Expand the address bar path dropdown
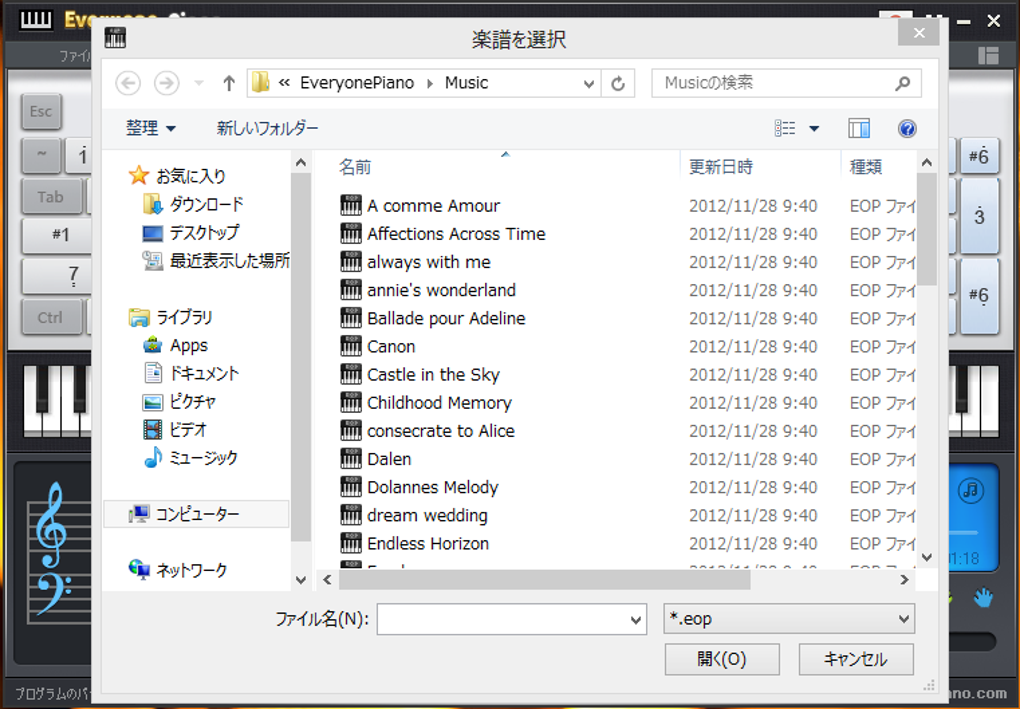Screen dimensions: 1020x709 [x=588, y=83]
